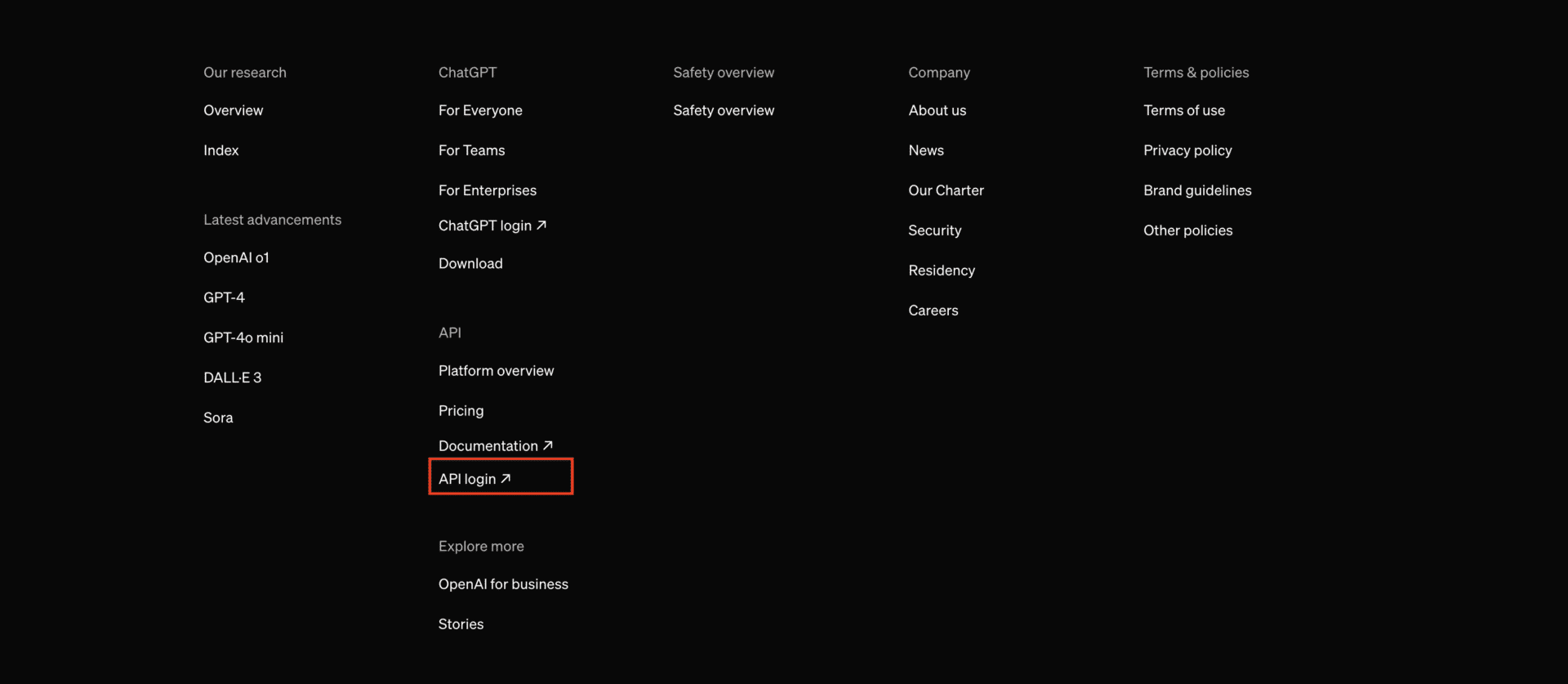Open the OpenAI o1 link
Image resolution: width=1568 pixels, height=684 pixels.
[x=236, y=257]
